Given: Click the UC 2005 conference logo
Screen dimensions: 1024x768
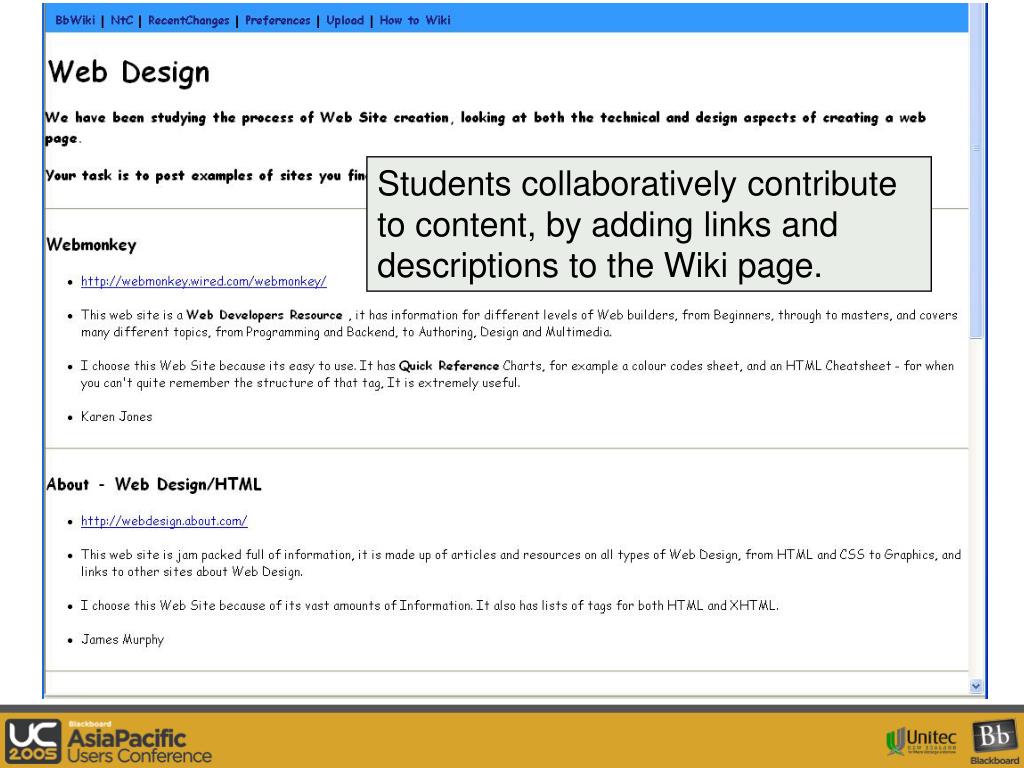Looking at the screenshot, I should coord(32,741).
